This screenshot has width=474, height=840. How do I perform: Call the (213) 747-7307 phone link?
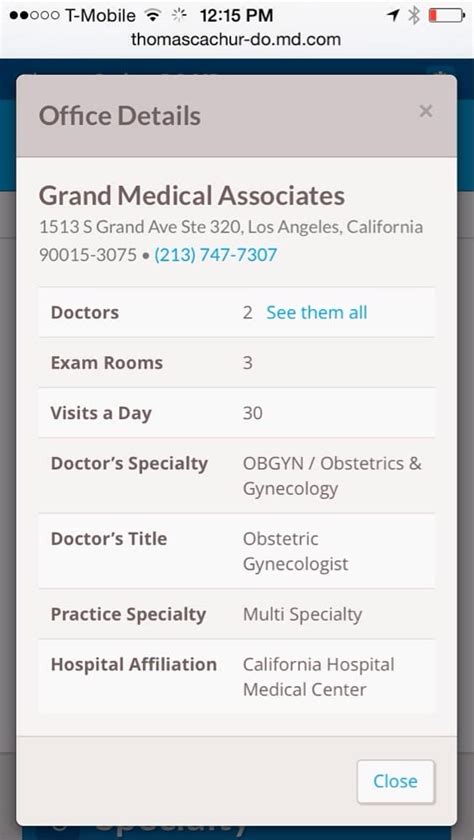[216, 254]
